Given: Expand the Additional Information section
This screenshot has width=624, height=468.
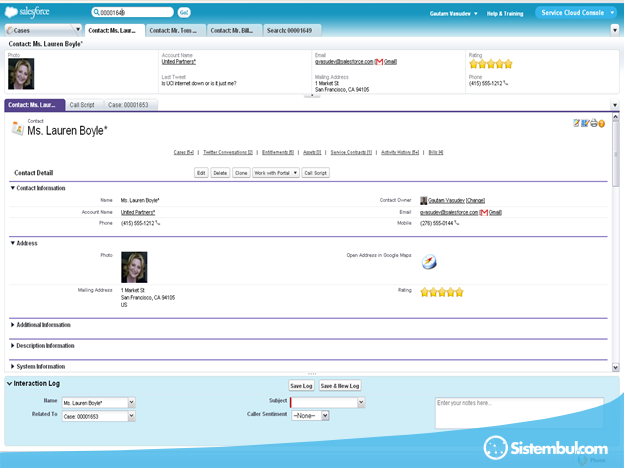Looking at the screenshot, I should pos(13,325).
